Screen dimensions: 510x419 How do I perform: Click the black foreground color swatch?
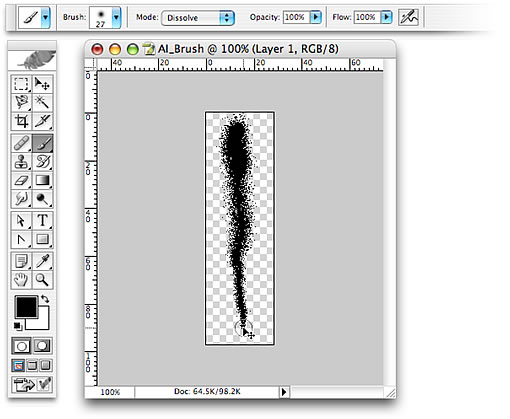click(x=26, y=307)
